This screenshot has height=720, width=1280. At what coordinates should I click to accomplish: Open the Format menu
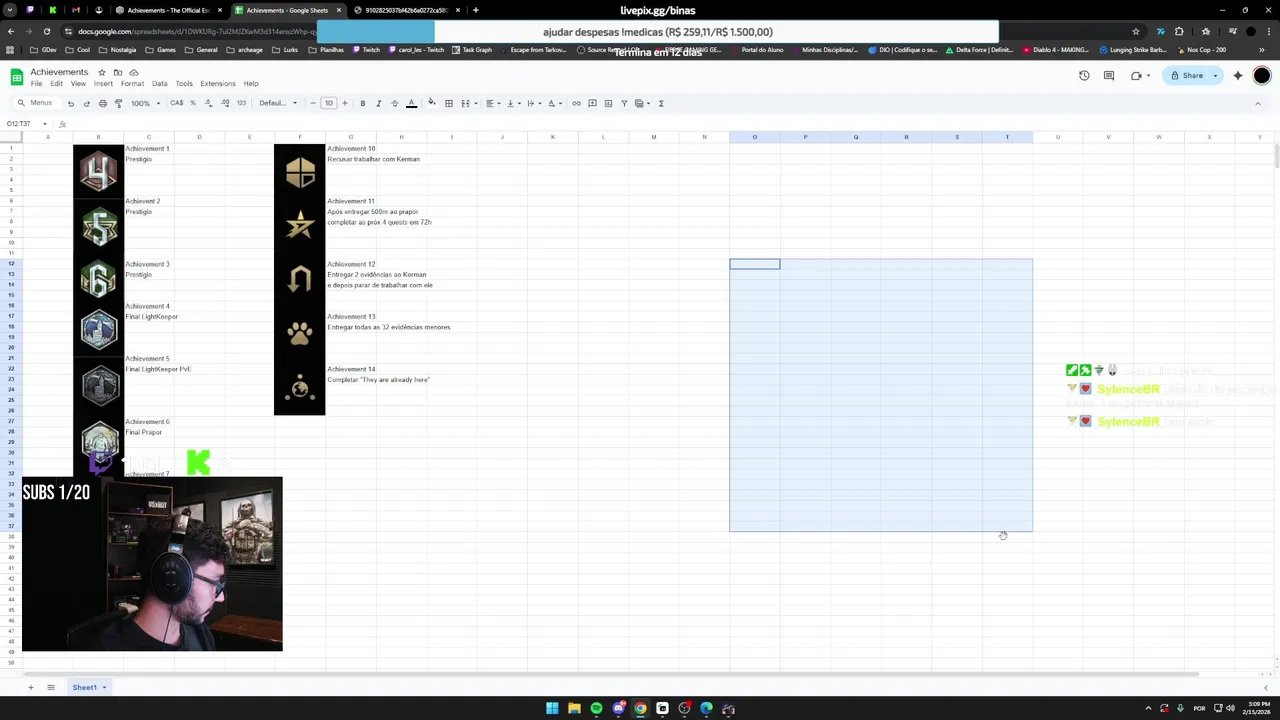(132, 84)
